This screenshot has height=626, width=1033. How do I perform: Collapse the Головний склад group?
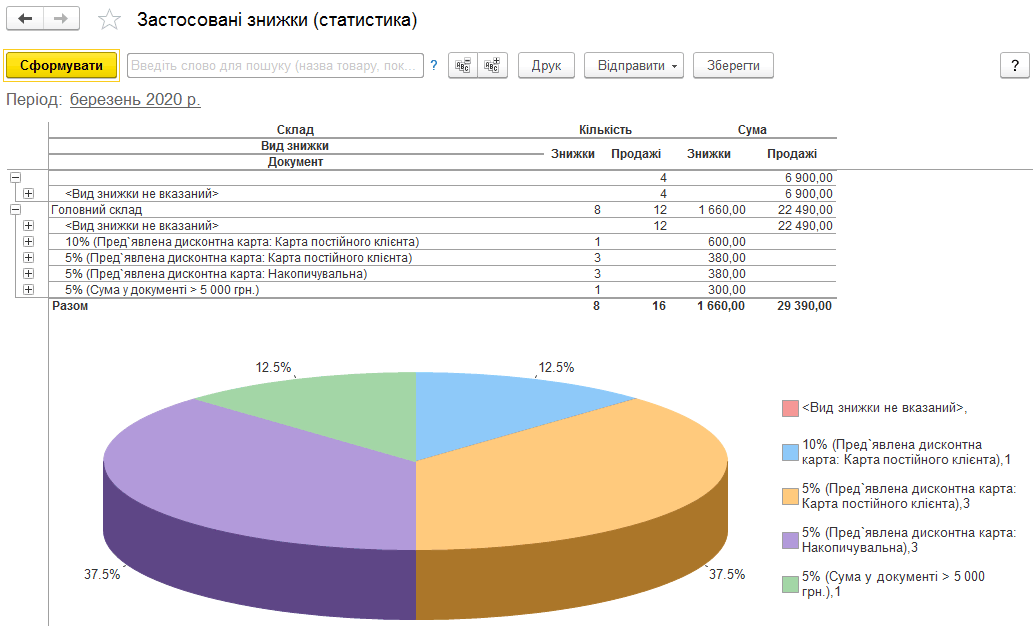[15, 210]
